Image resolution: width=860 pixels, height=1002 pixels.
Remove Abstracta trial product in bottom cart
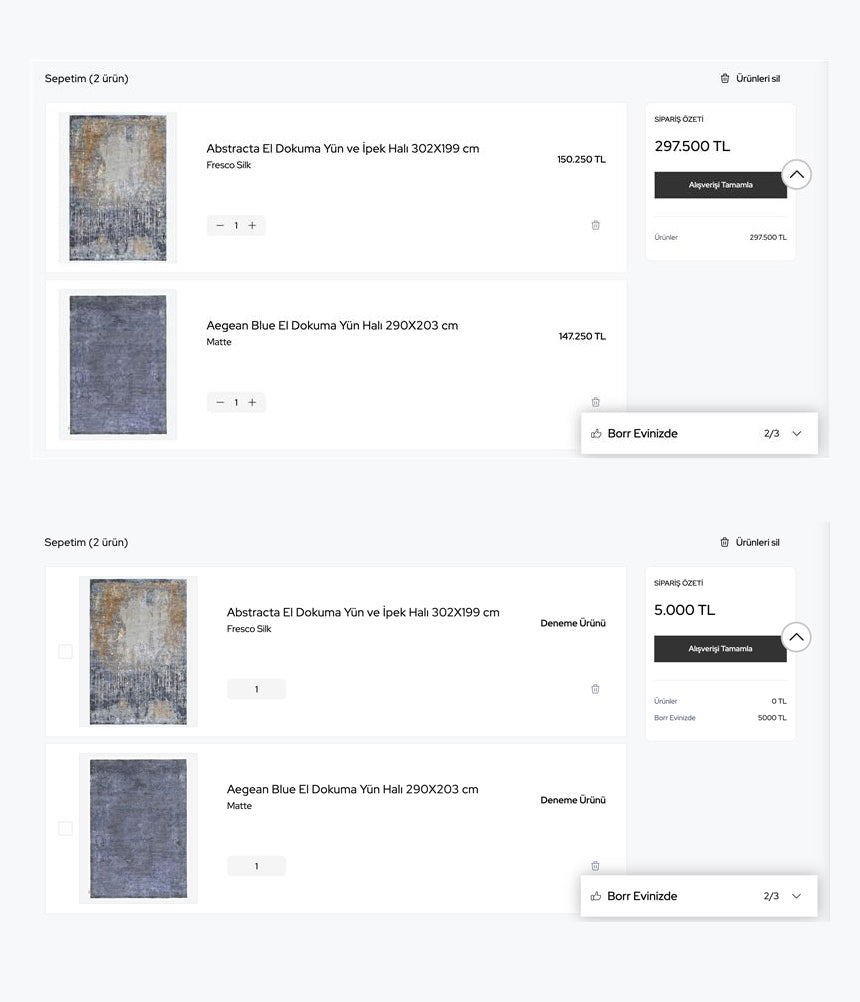point(595,689)
